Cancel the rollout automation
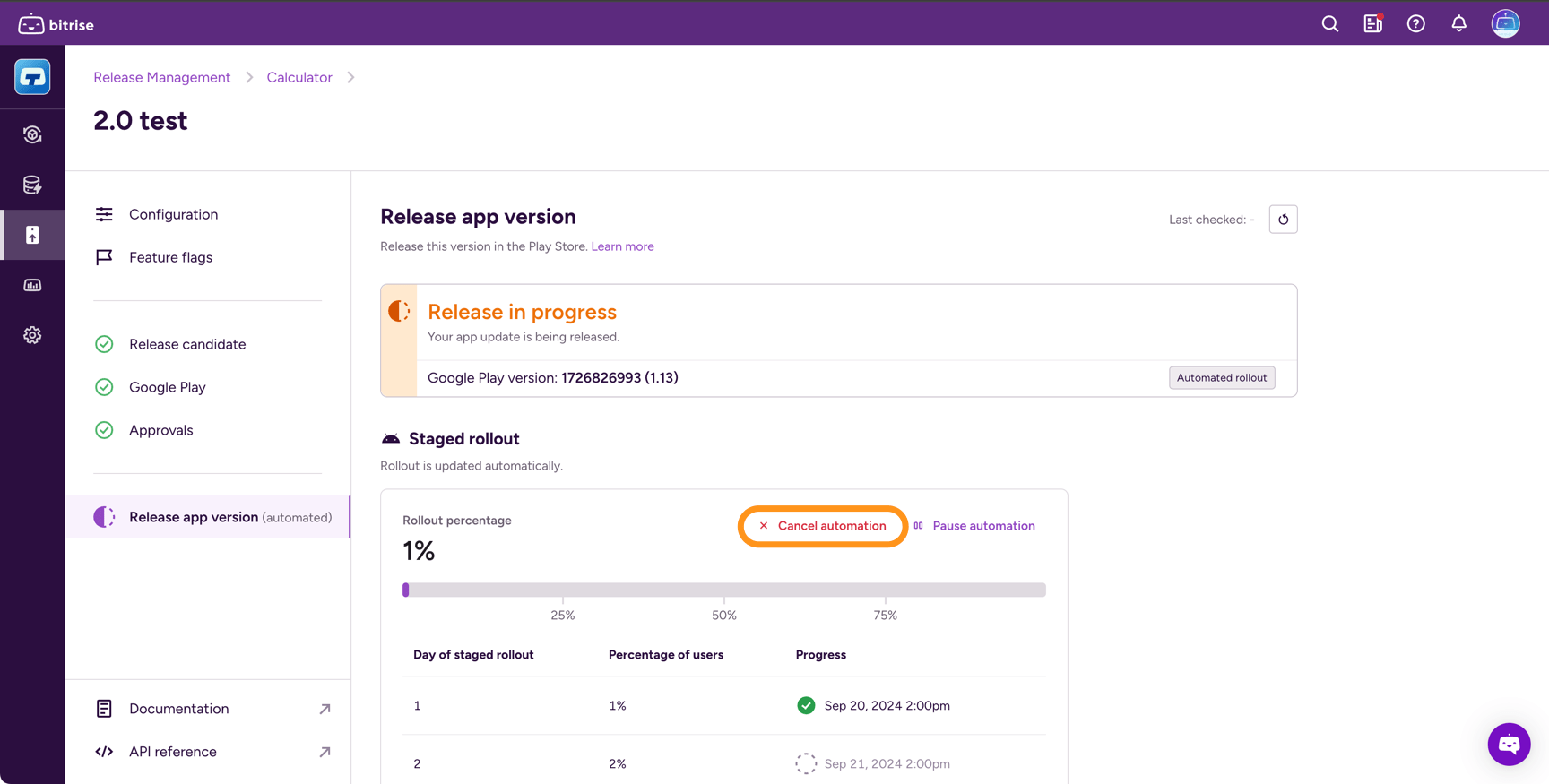1549x784 pixels. tap(822, 526)
